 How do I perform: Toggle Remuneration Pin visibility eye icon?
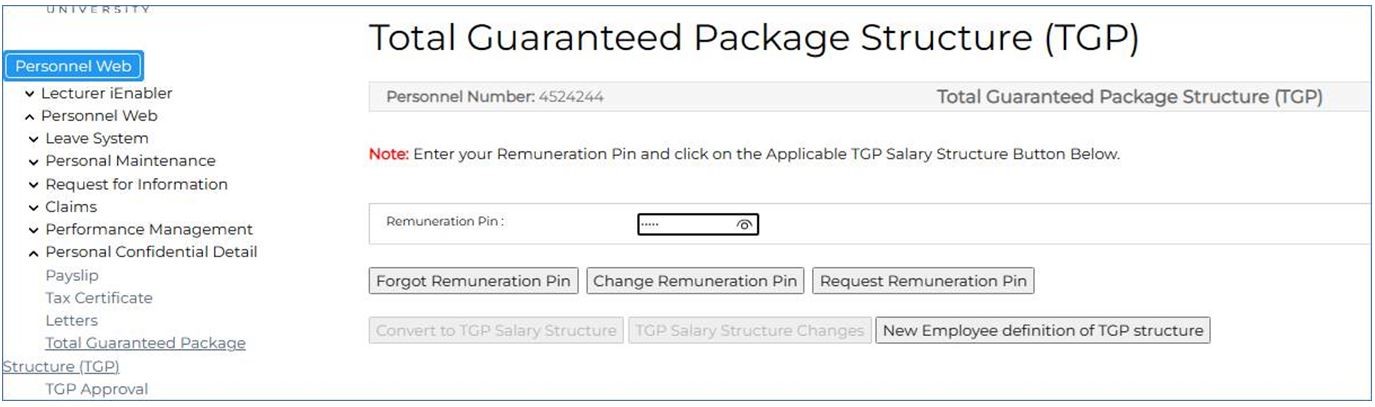point(743,225)
